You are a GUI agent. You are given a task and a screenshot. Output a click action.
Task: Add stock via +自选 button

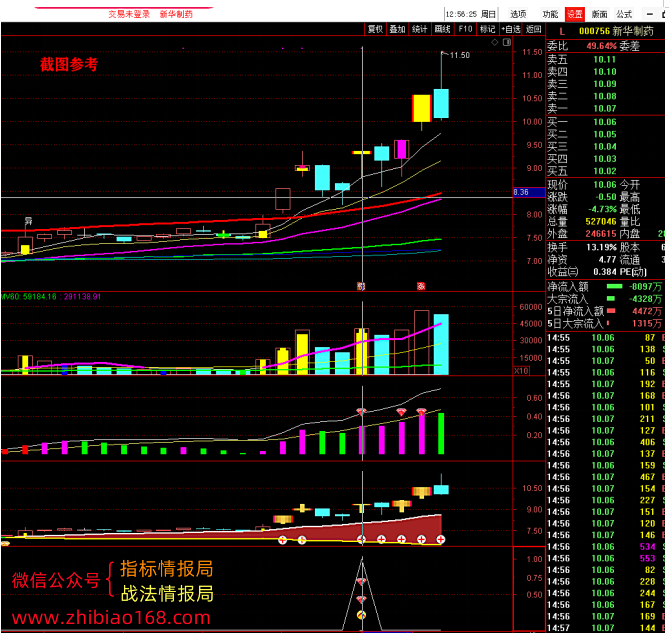(511, 29)
